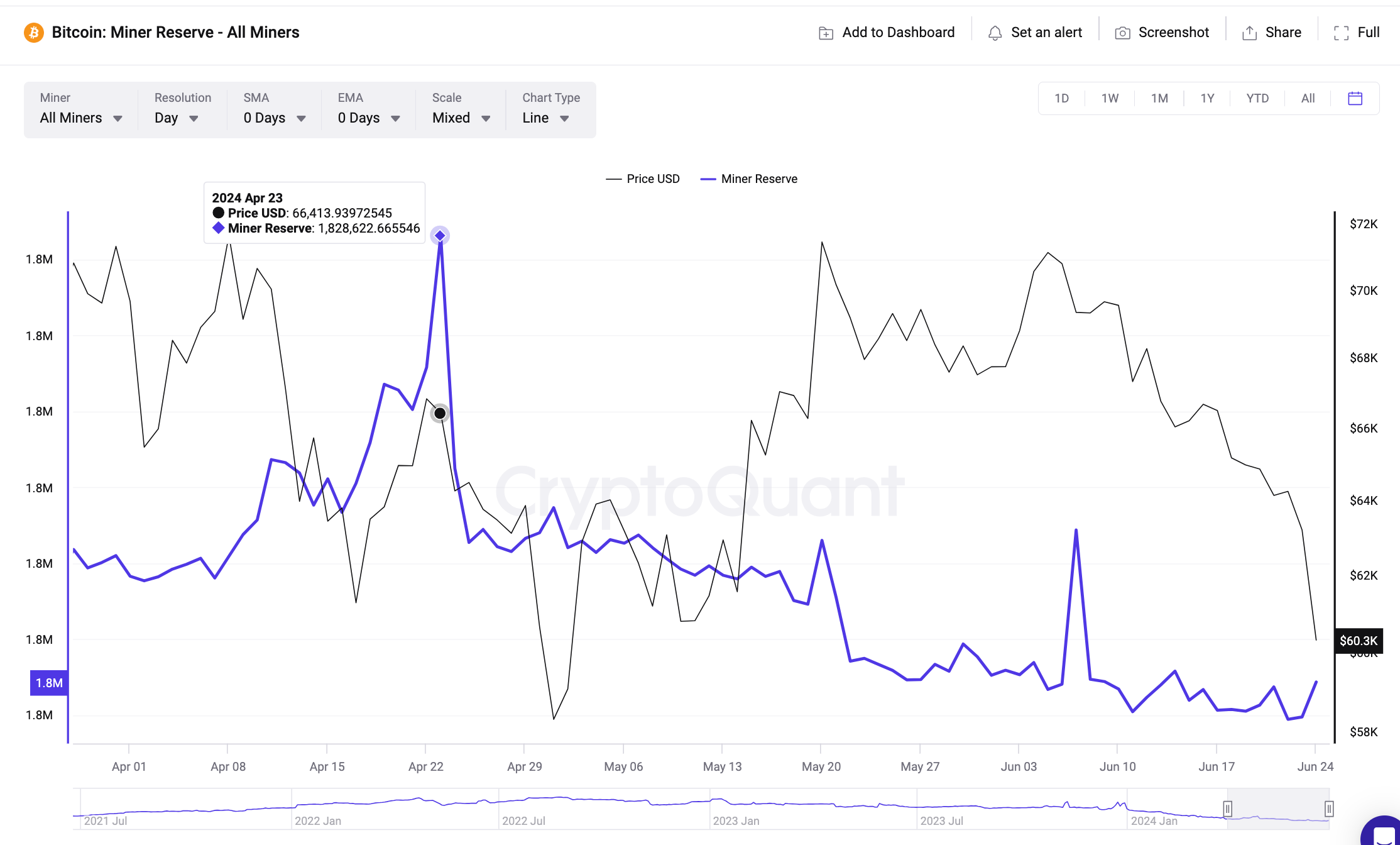Open the chat widget bubble
1400x845 pixels.
point(1384,834)
